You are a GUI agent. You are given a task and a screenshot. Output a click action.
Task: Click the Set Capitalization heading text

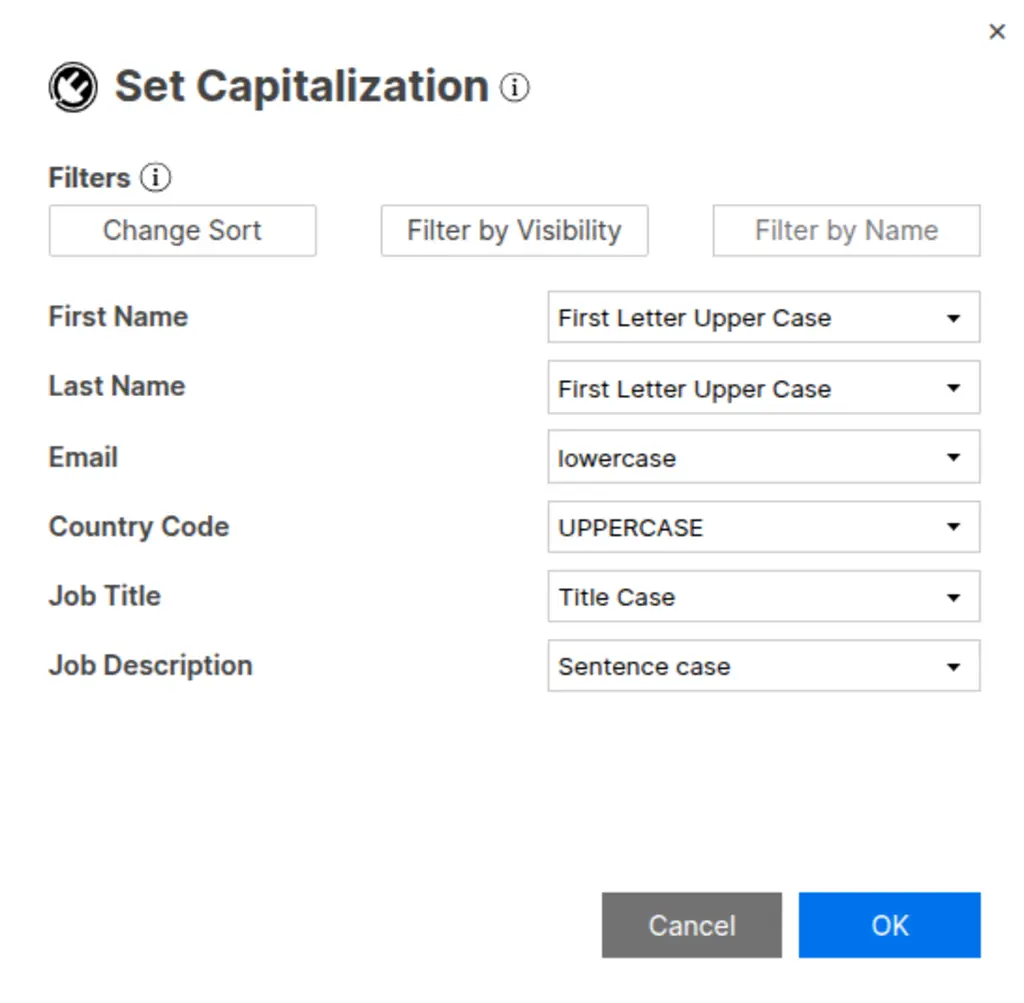[301, 87]
